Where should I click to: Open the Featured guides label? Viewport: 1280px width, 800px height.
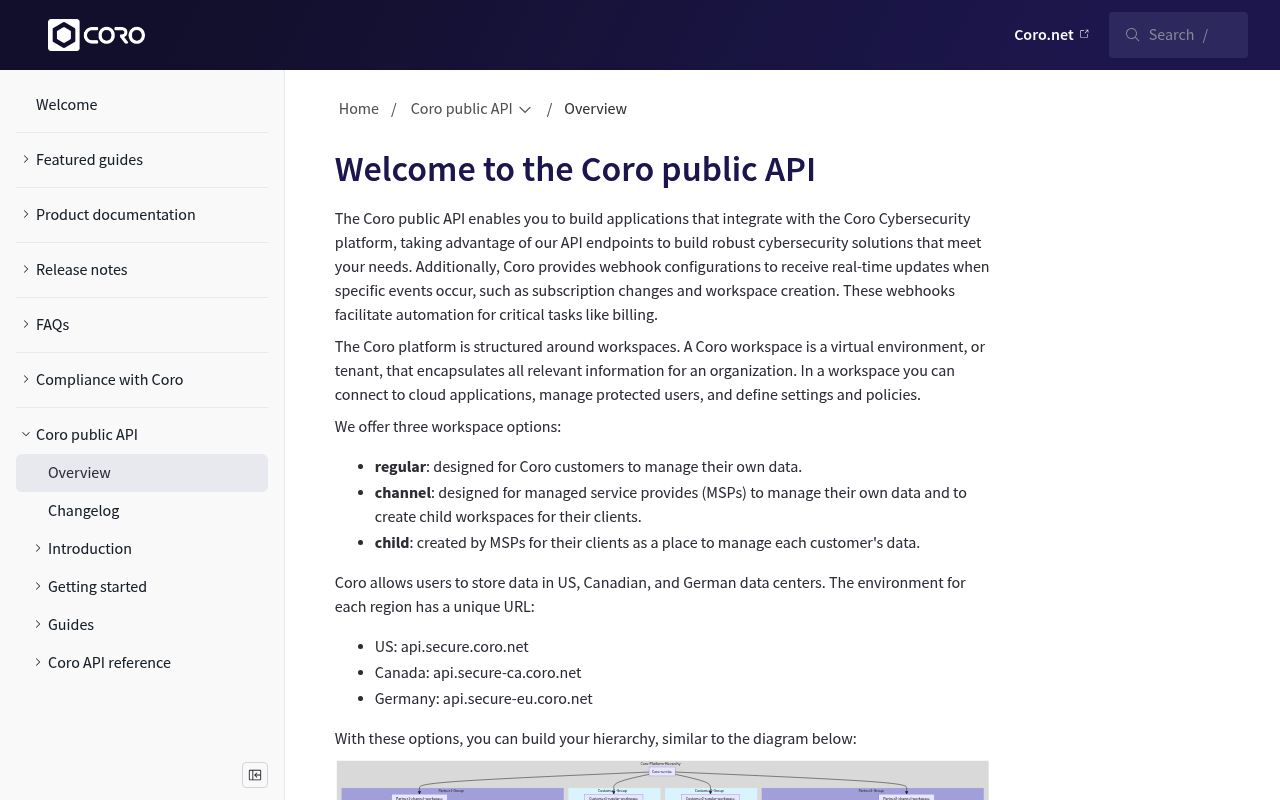[89, 160]
